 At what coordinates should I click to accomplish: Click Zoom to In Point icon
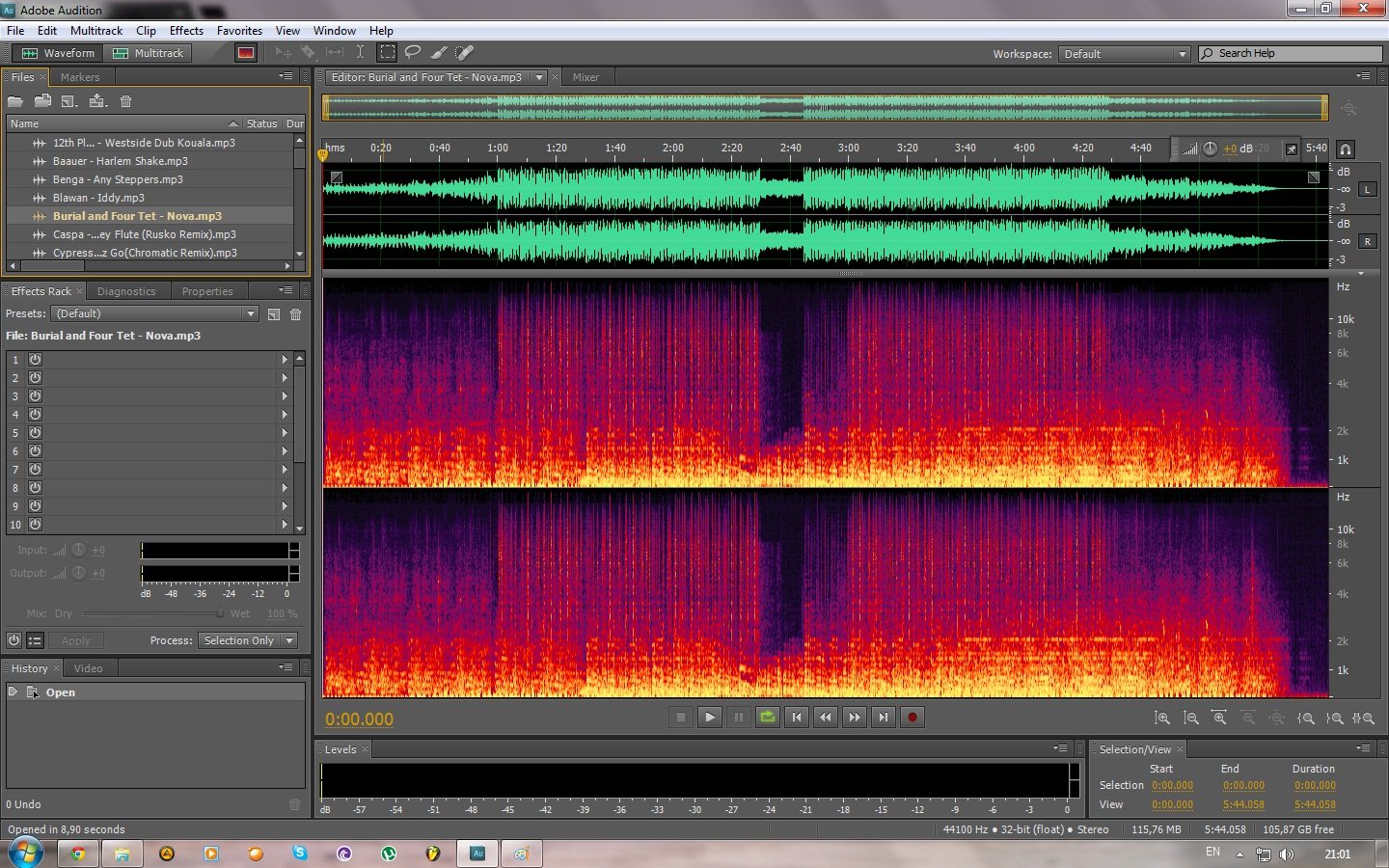coord(1306,719)
